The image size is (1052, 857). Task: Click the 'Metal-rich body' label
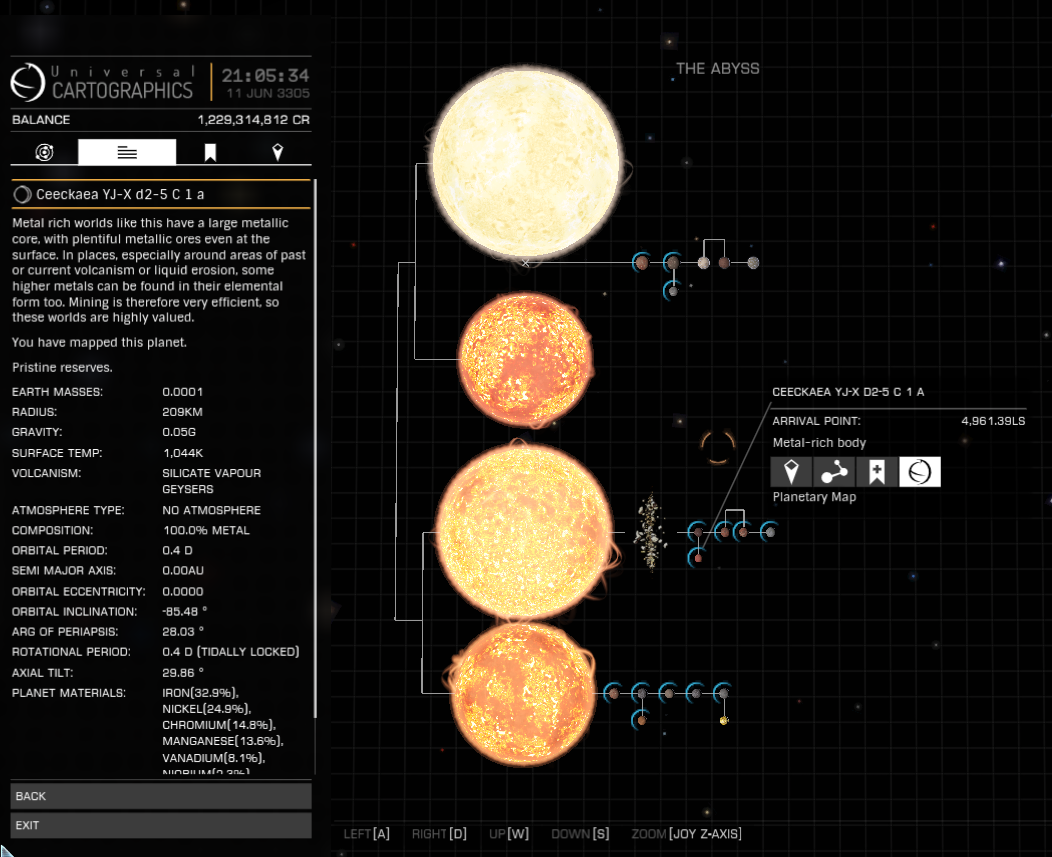pos(819,442)
